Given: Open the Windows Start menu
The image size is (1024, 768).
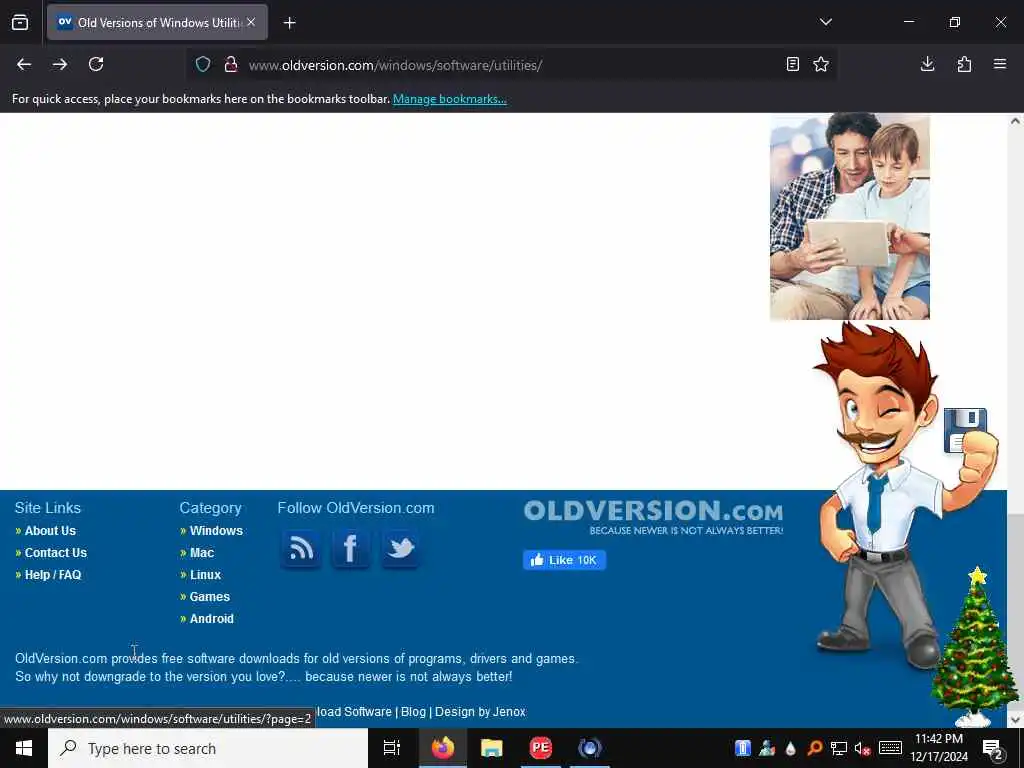Looking at the screenshot, I should pyautogui.click(x=24, y=748).
